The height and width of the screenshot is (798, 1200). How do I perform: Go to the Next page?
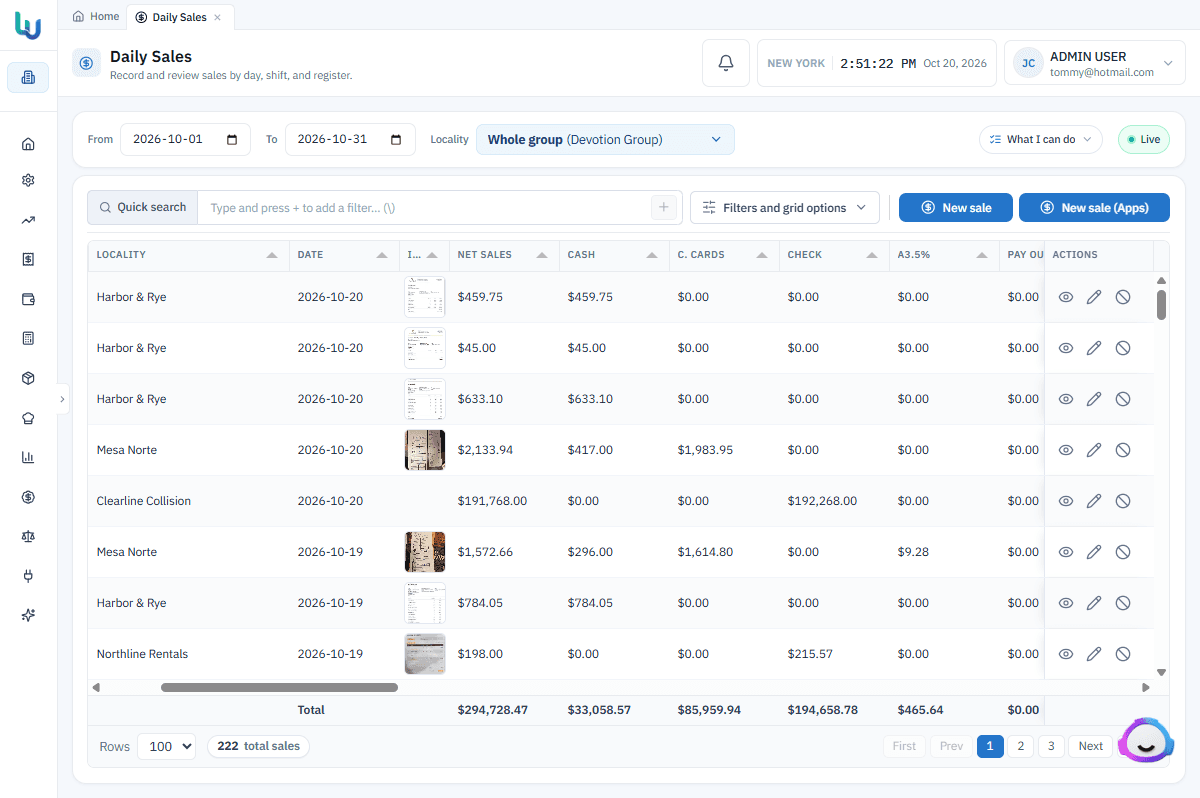pos(1091,746)
